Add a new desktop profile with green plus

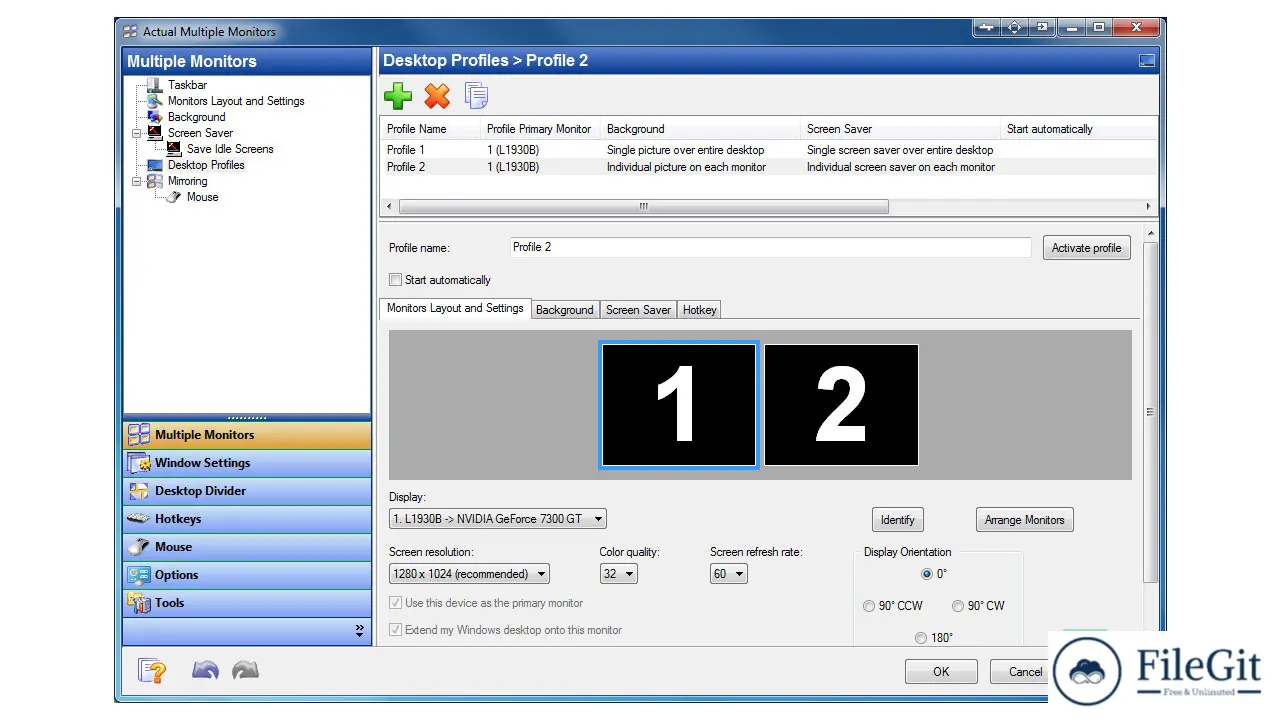(398, 96)
